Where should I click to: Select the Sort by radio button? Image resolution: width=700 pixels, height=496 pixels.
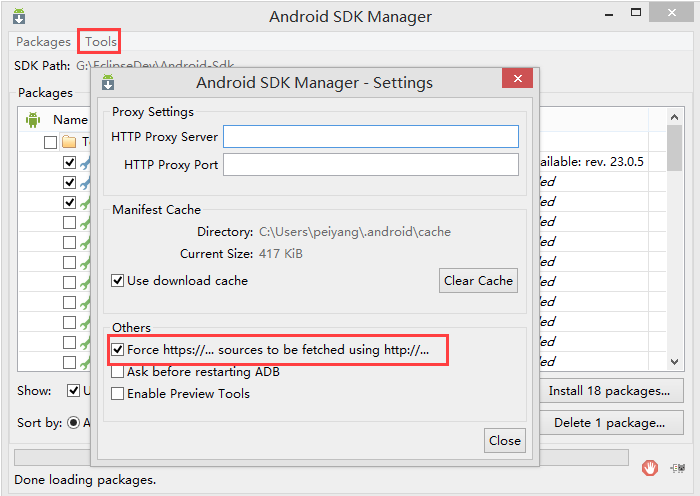tap(73, 422)
